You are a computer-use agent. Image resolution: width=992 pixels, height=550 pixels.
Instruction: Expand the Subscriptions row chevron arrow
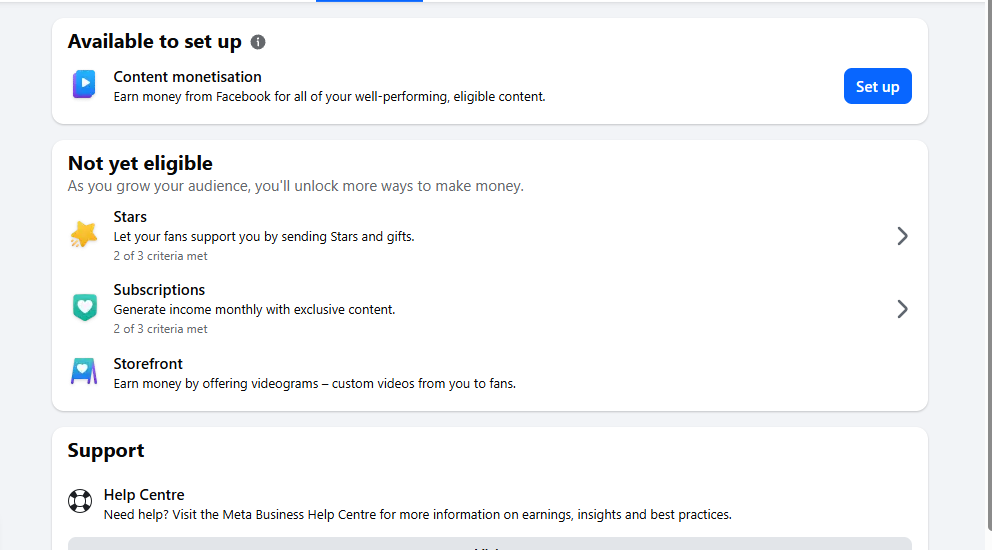pyautogui.click(x=902, y=309)
